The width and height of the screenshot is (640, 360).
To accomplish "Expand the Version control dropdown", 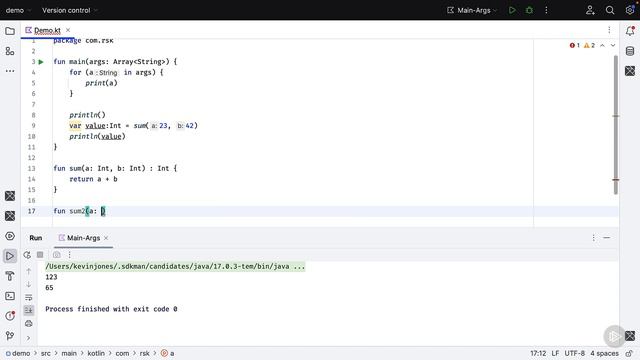I will pos(70,10).
